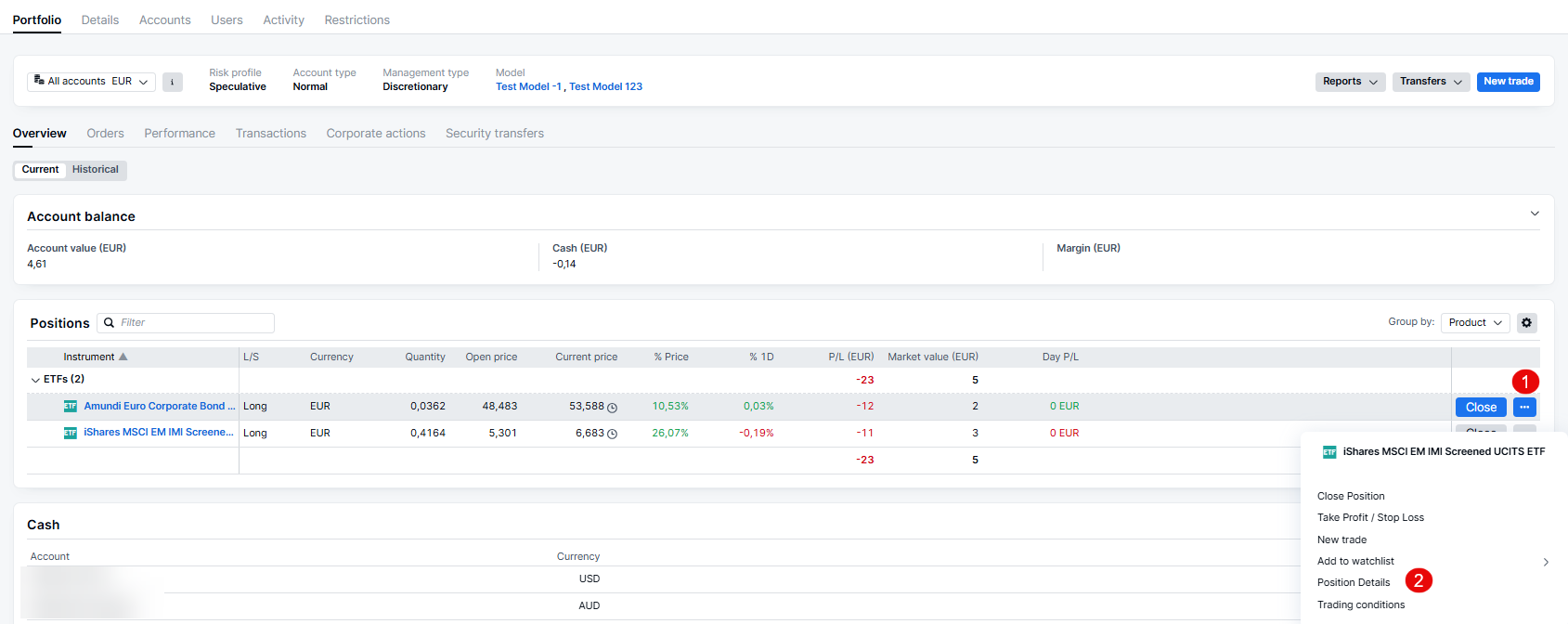Open the Test Model 123 link
Image resolution: width=1568 pixels, height=624 pixels.
tap(605, 87)
